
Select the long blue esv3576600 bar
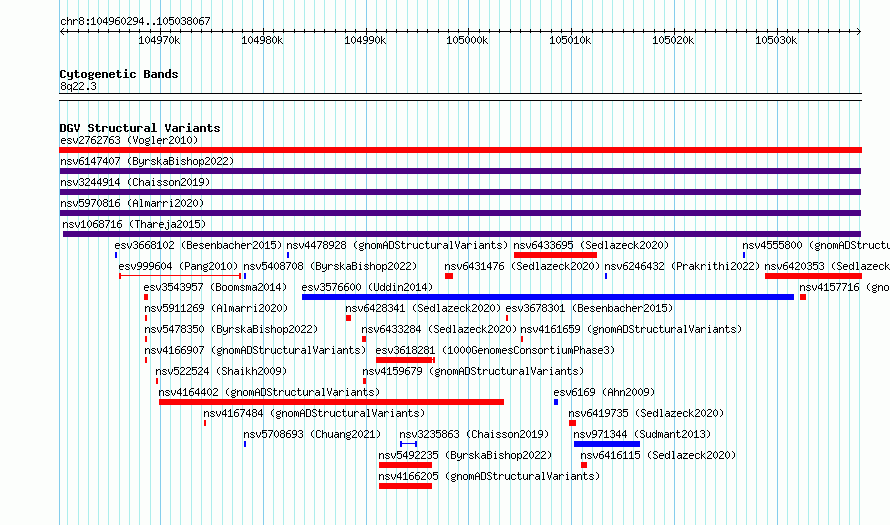548,297
